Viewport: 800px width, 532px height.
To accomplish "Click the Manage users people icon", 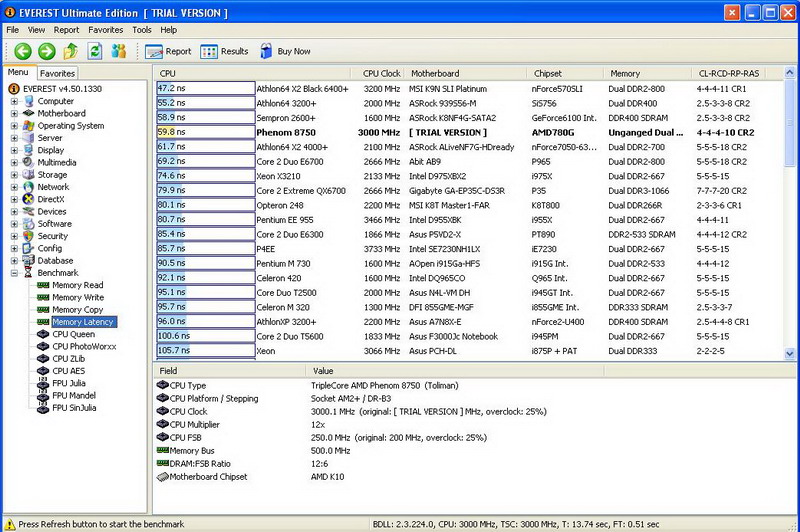I will [119, 51].
